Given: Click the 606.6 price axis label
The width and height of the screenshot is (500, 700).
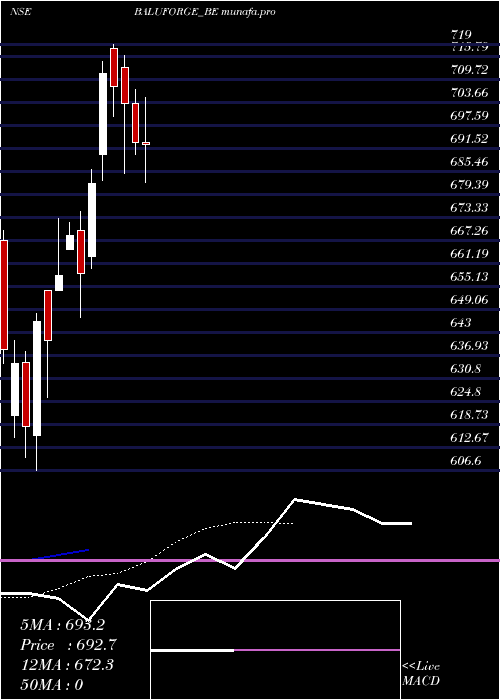Looking at the screenshot, I should click(467, 461).
